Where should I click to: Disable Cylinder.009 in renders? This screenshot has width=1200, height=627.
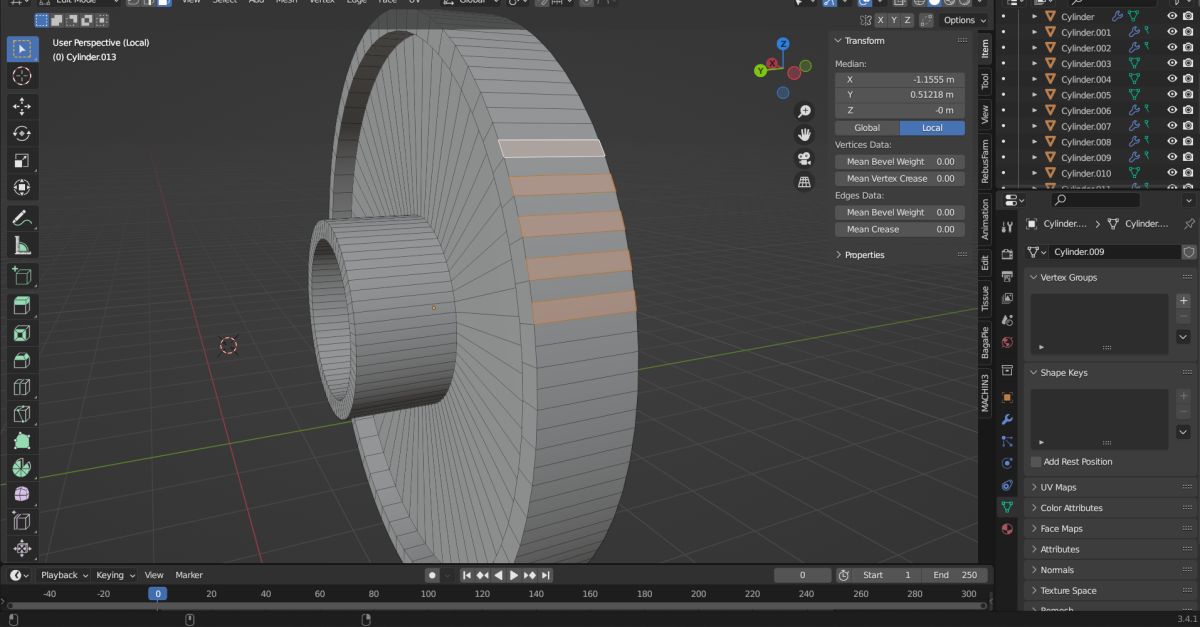pyautogui.click(x=1188, y=157)
